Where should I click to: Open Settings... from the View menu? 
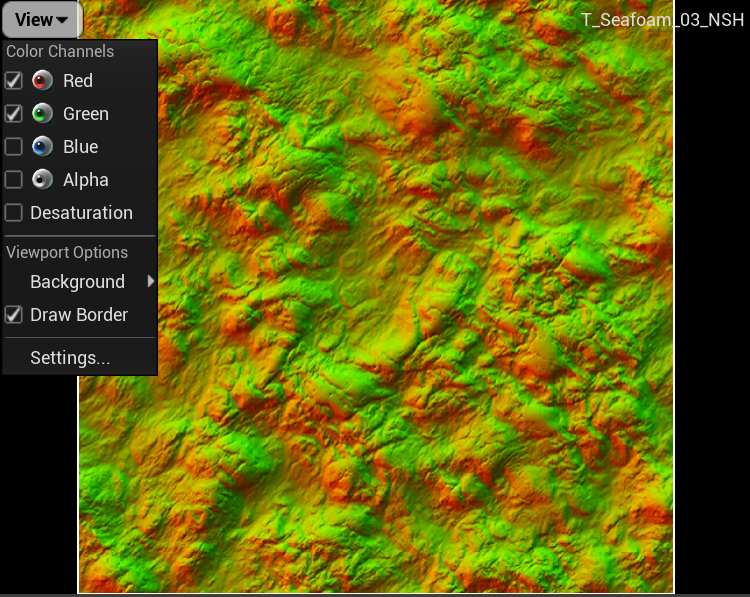tap(70, 358)
